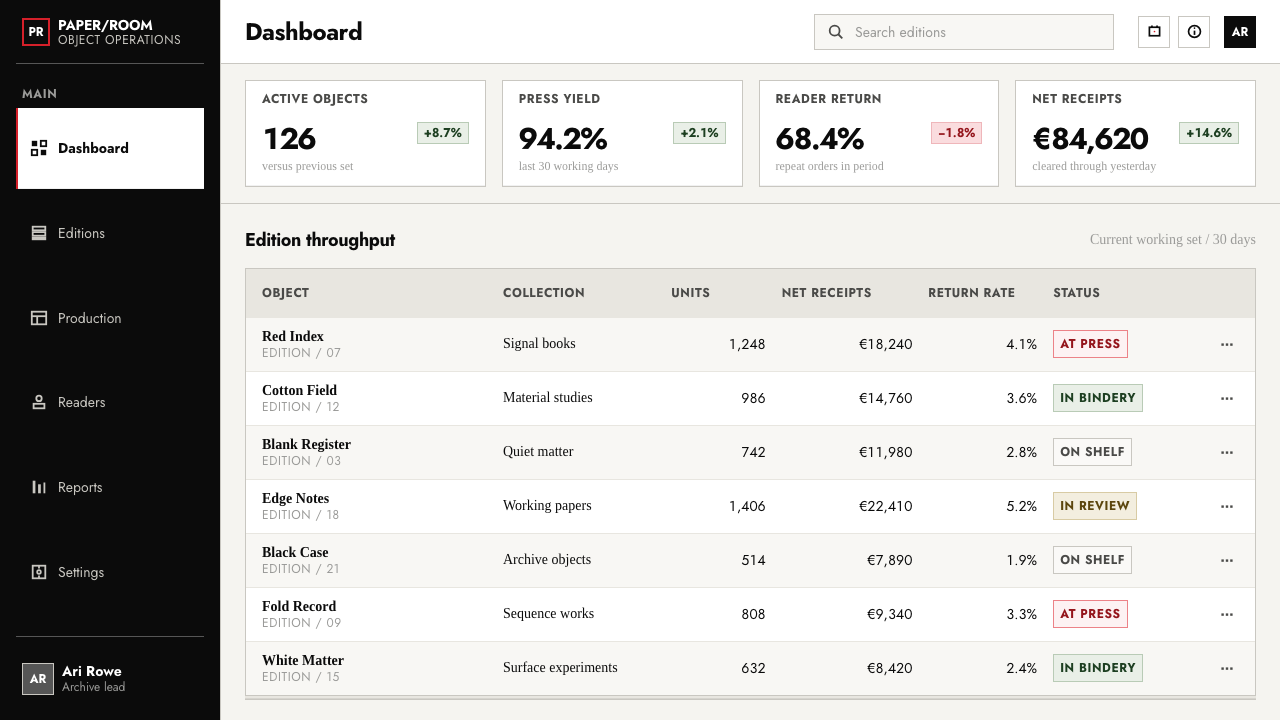Open row actions for Red Index
The width and height of the screenshot is (1280, 720).
coord(1227,344)
